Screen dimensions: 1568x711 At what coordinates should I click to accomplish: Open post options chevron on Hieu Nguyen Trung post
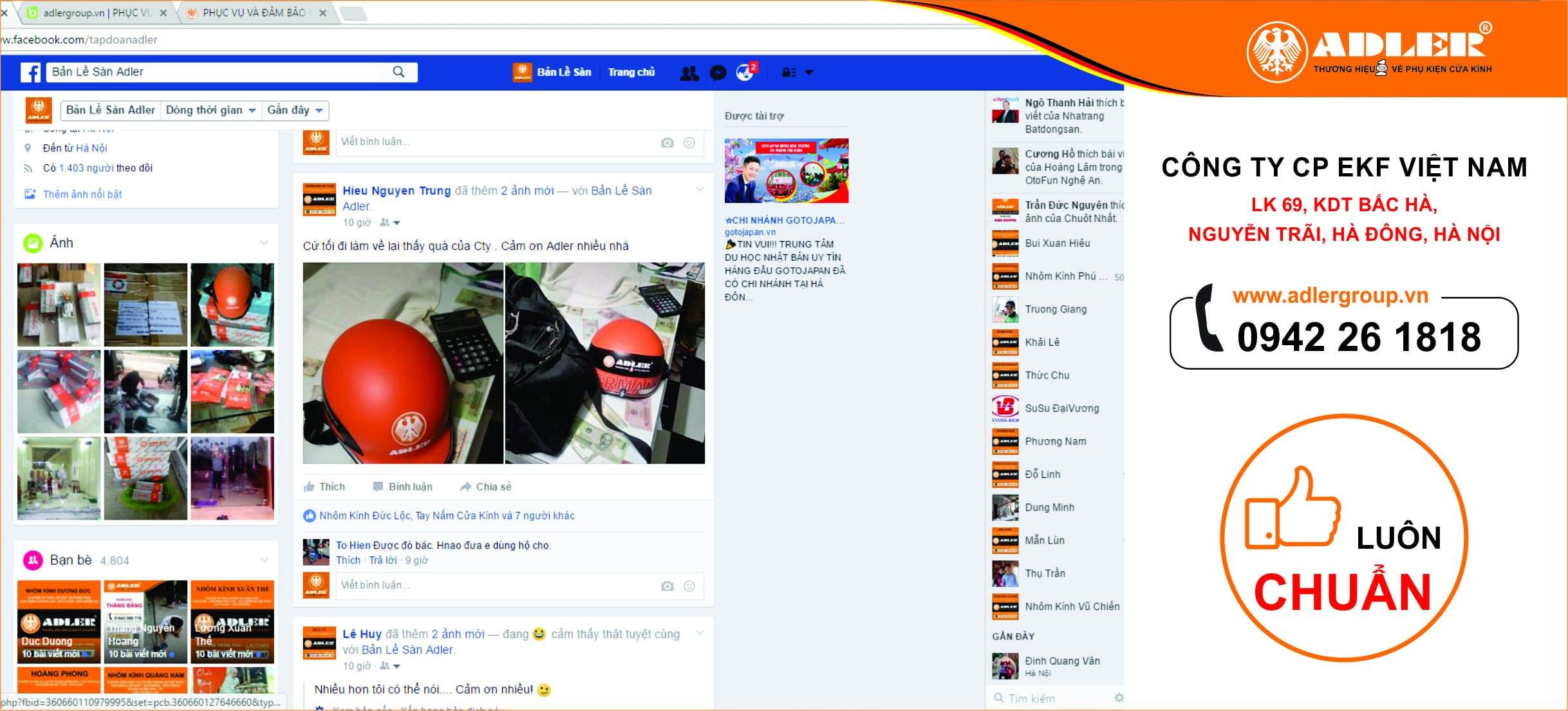point(700,189)
